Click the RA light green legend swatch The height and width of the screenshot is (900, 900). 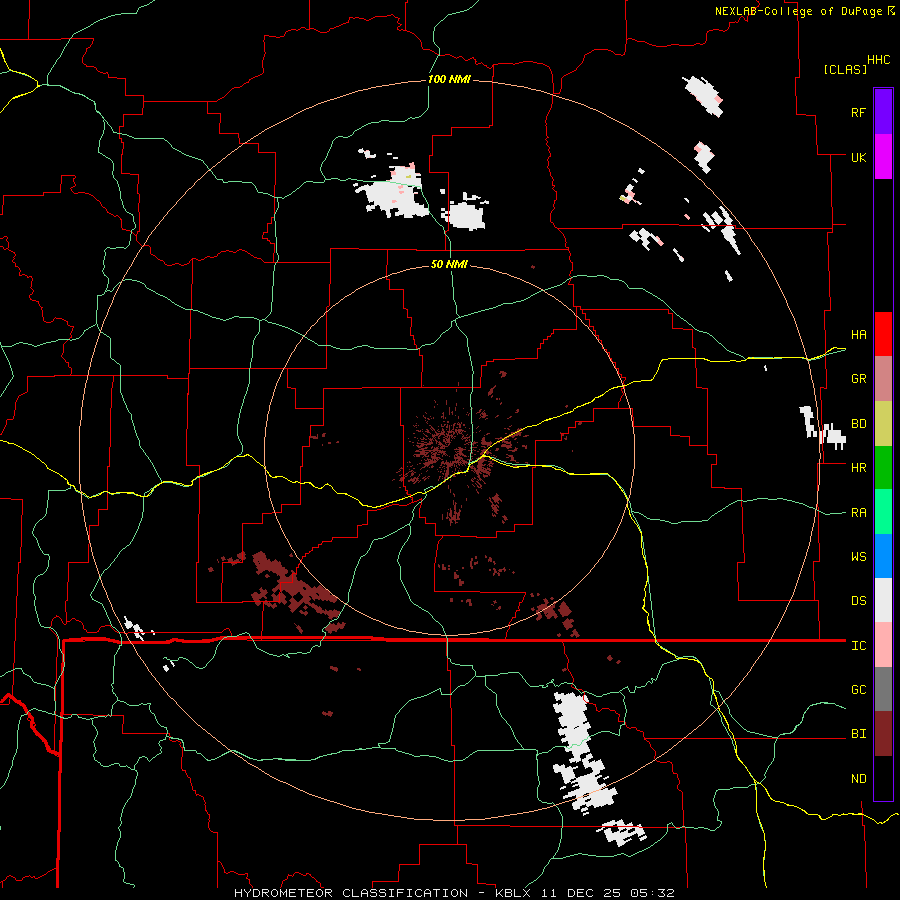[883, 512]
